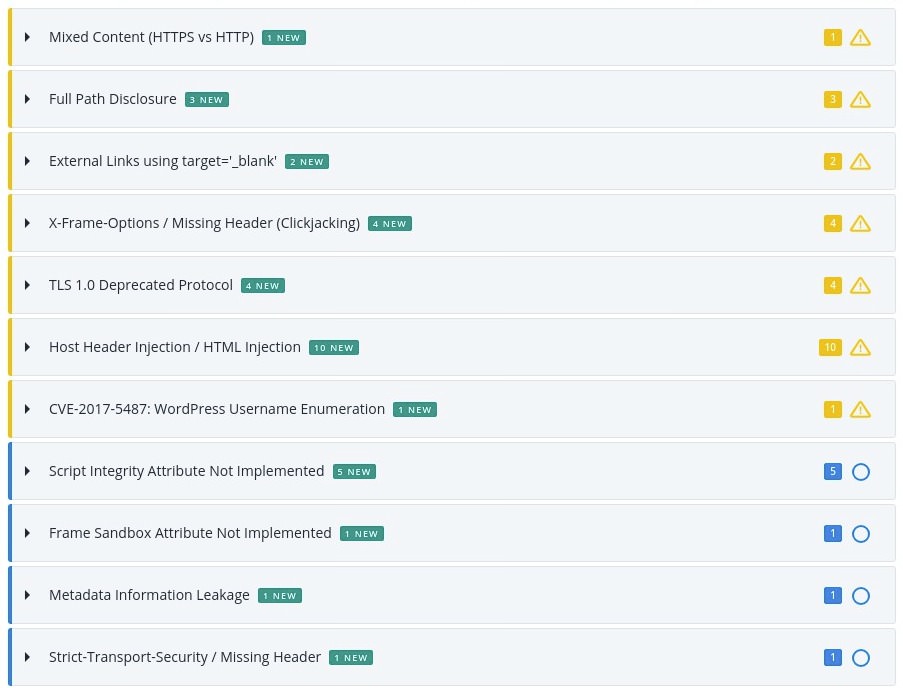Click the yellow 2 badge for External Links
The width and height of the screenshot is (903, 688).
832,161
